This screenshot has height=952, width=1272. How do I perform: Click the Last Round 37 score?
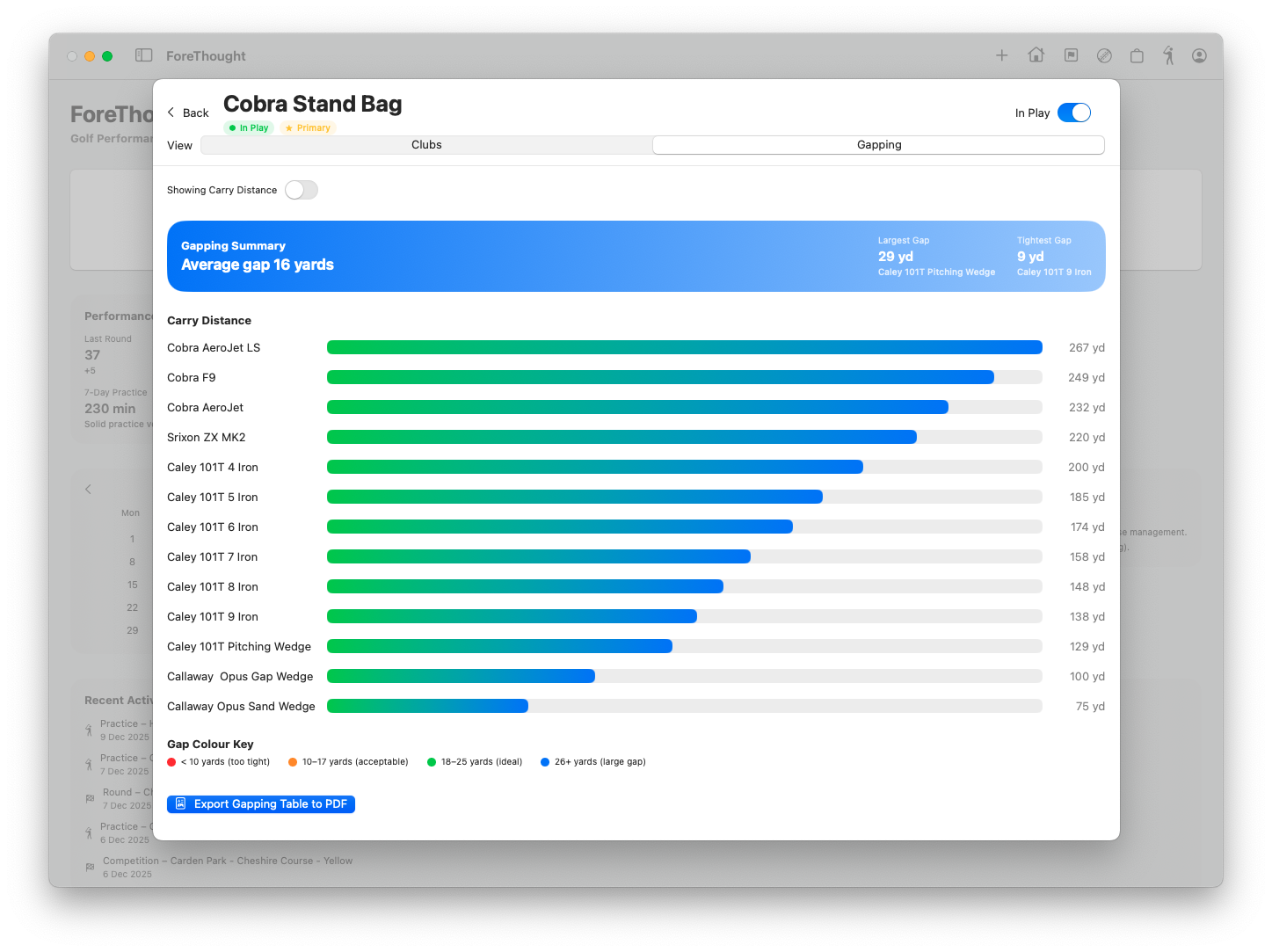pyautogui.click(x=92, y=355)
